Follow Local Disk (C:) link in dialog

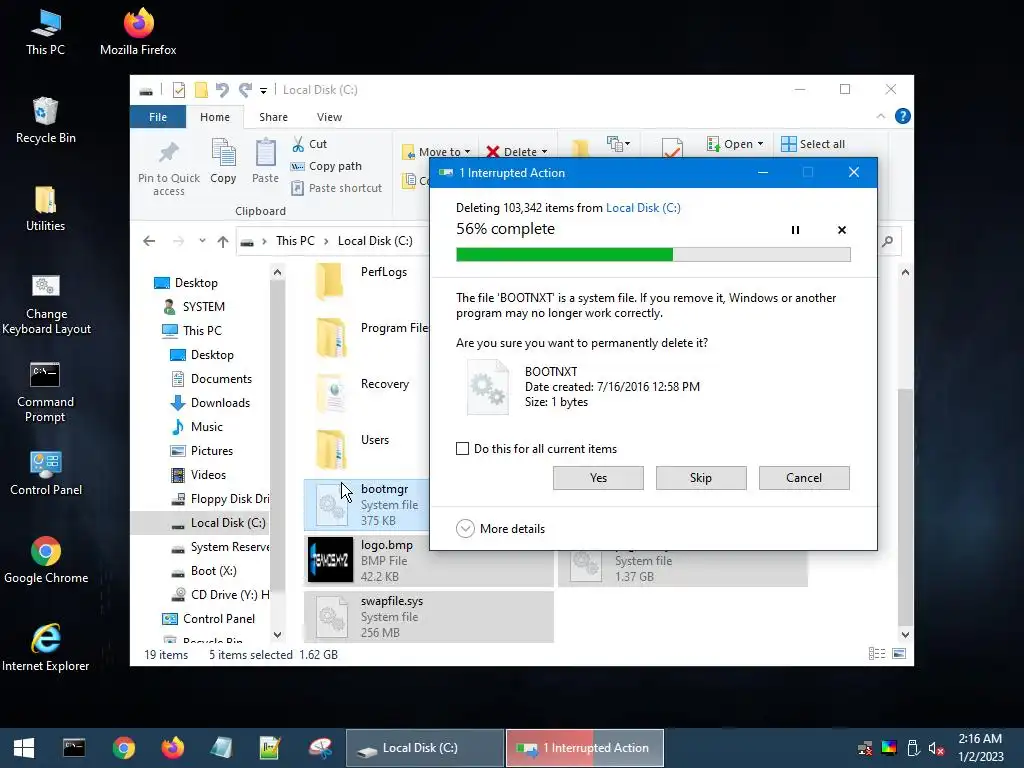[643, 208]
